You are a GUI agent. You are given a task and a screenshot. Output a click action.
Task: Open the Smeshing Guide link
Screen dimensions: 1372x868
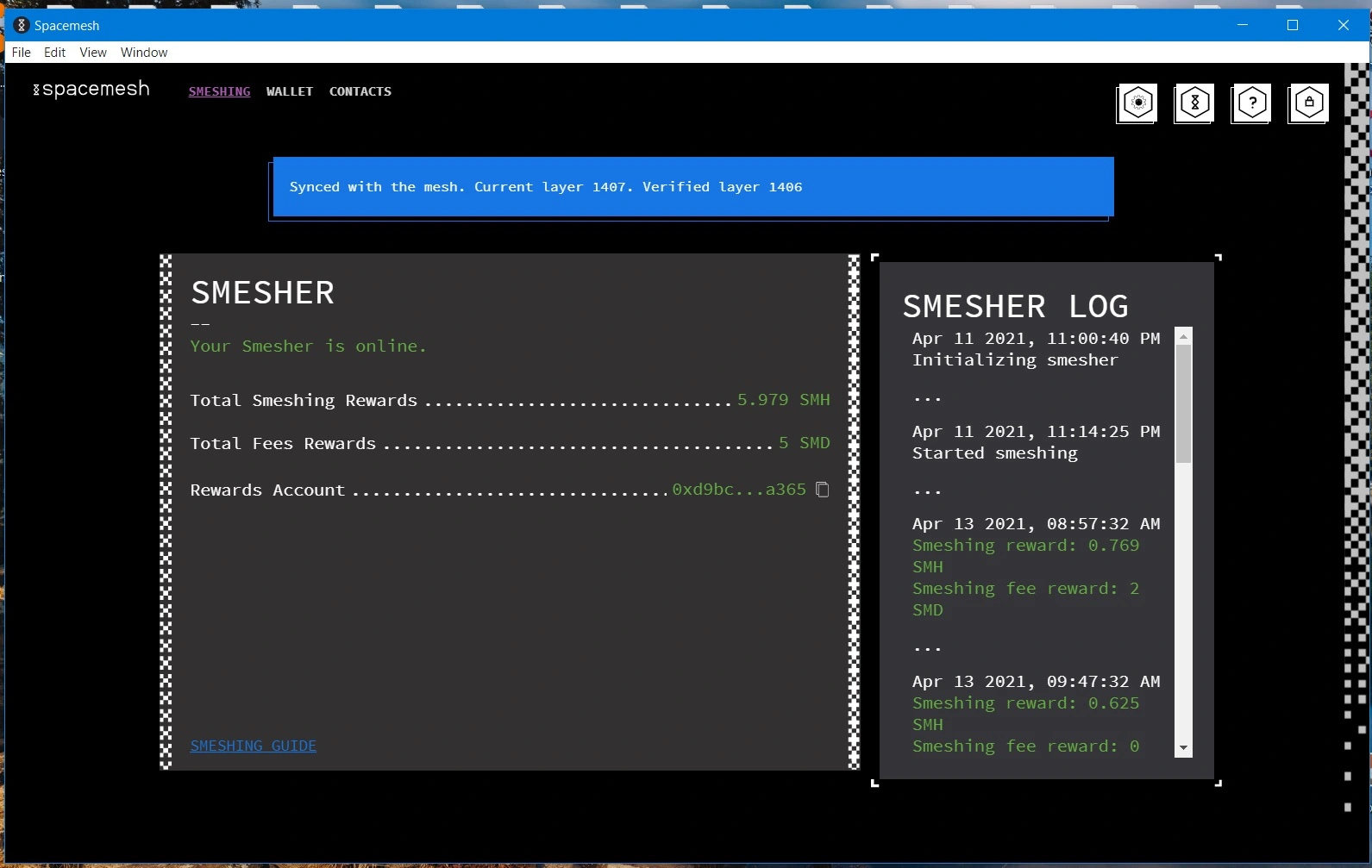point(254,746)
